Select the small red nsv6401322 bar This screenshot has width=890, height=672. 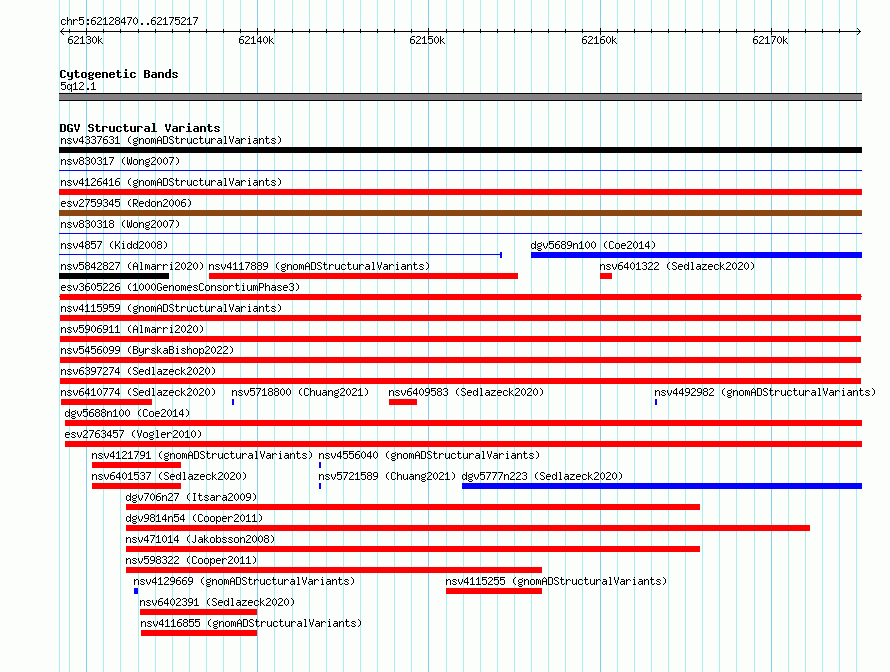tap(606, 276)
